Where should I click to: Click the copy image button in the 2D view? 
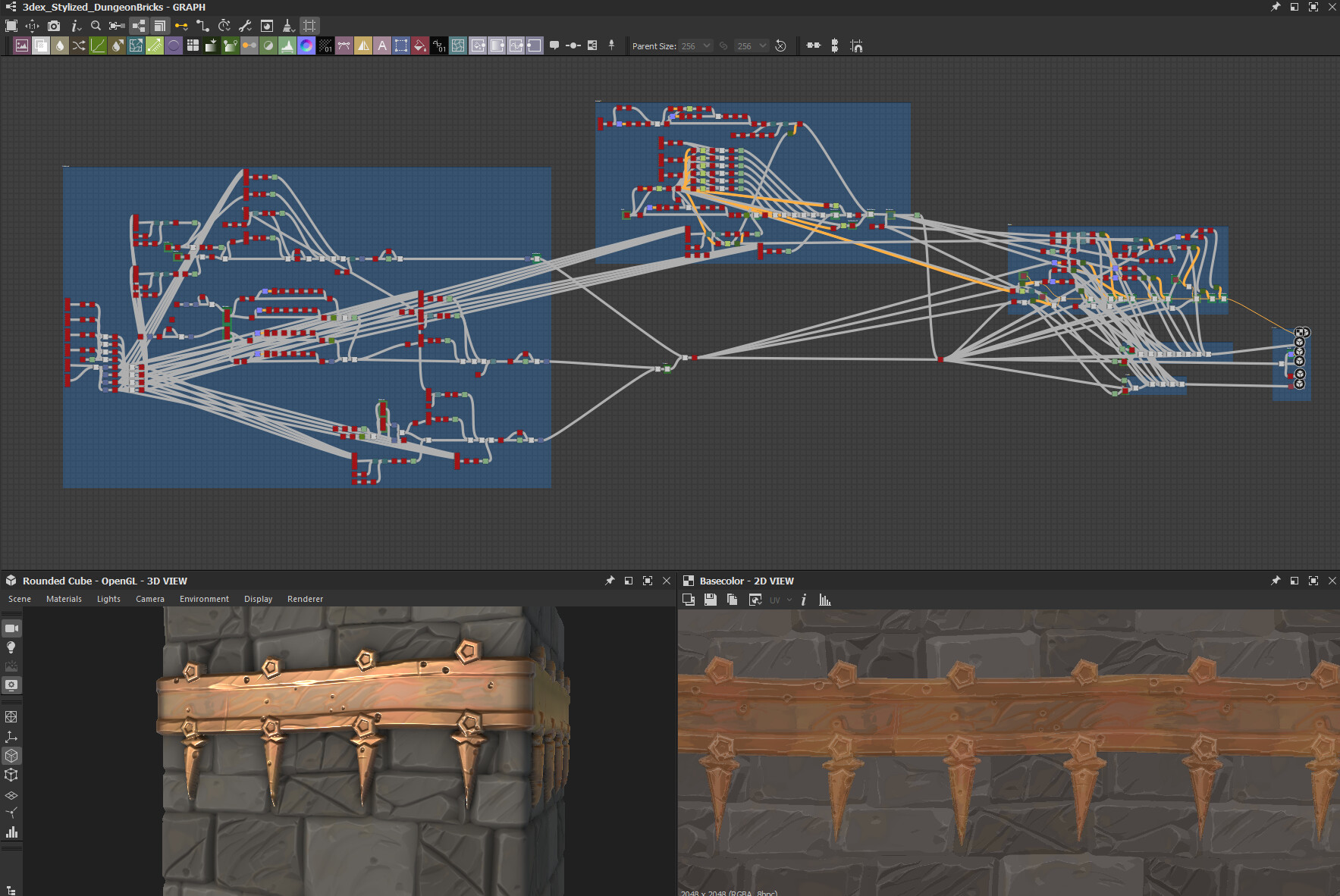pyautogui.click(x=732, y=600)
